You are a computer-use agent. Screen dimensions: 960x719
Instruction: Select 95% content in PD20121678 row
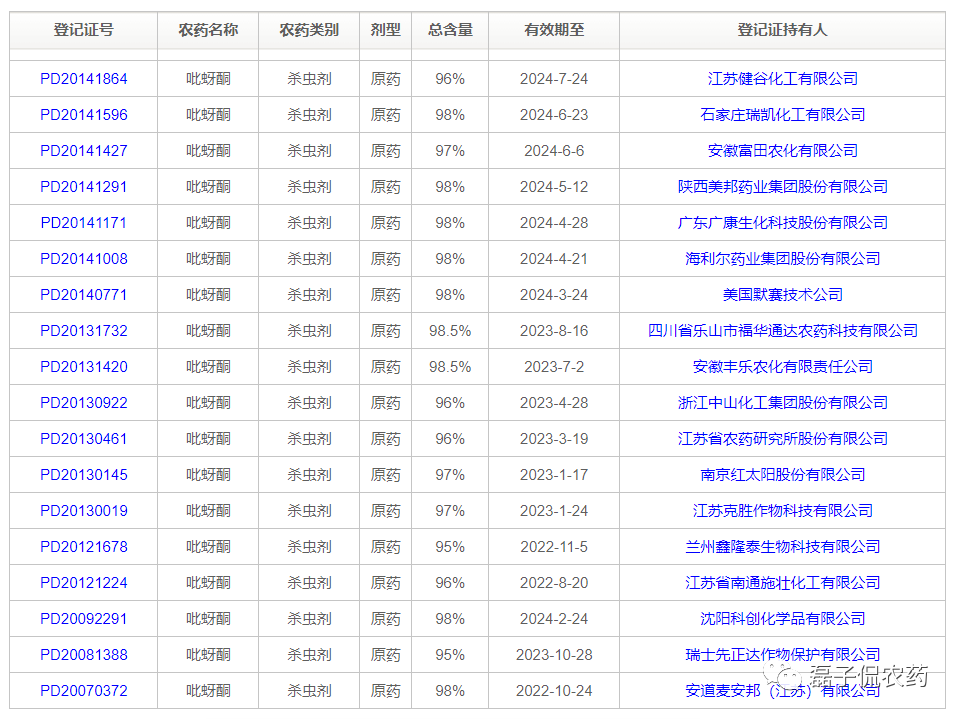450,547
